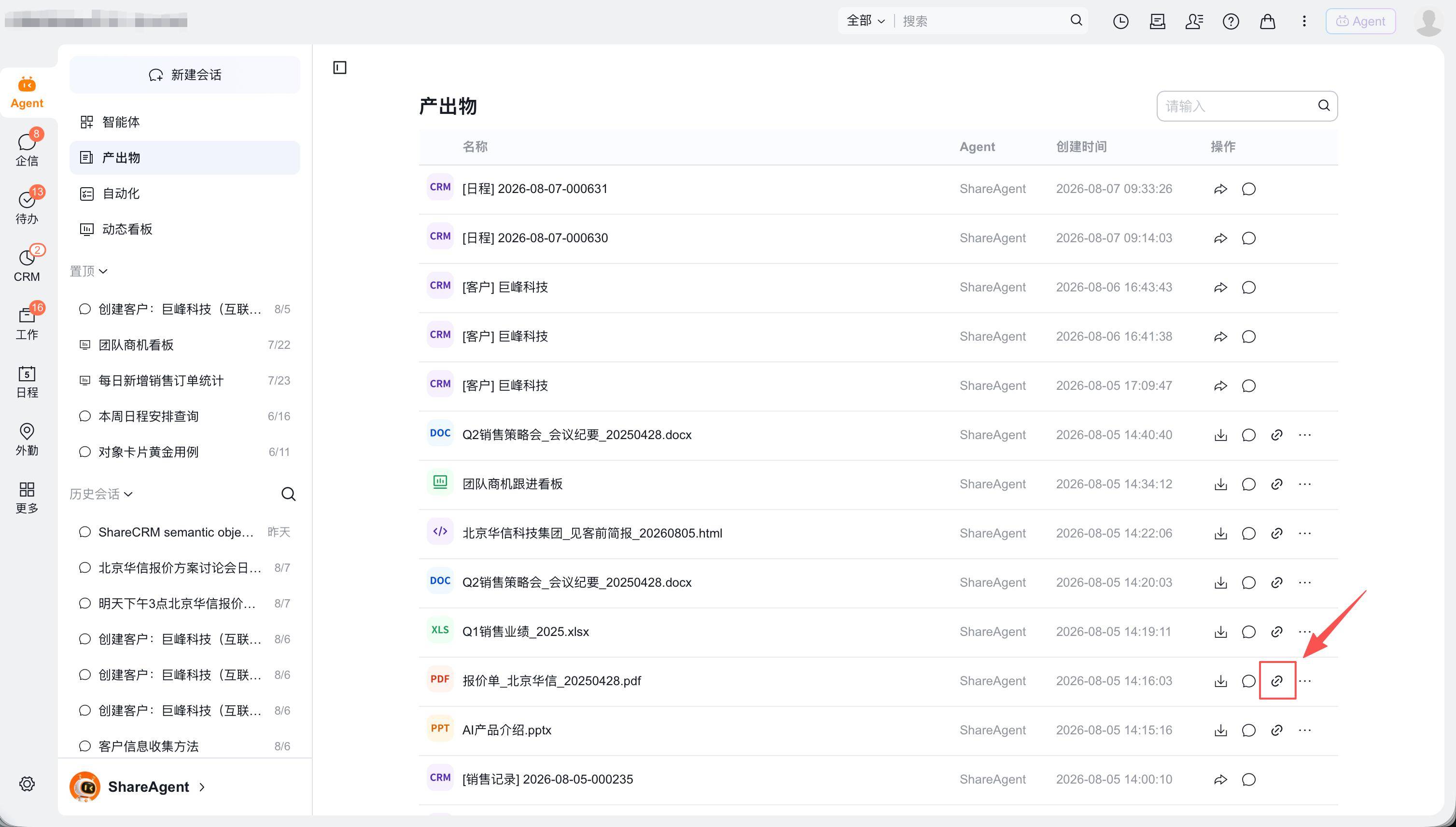
Task: Share the [日程] 2026-08-07-000631 item
Action: pyautogui.click(x=1220, y=189)
